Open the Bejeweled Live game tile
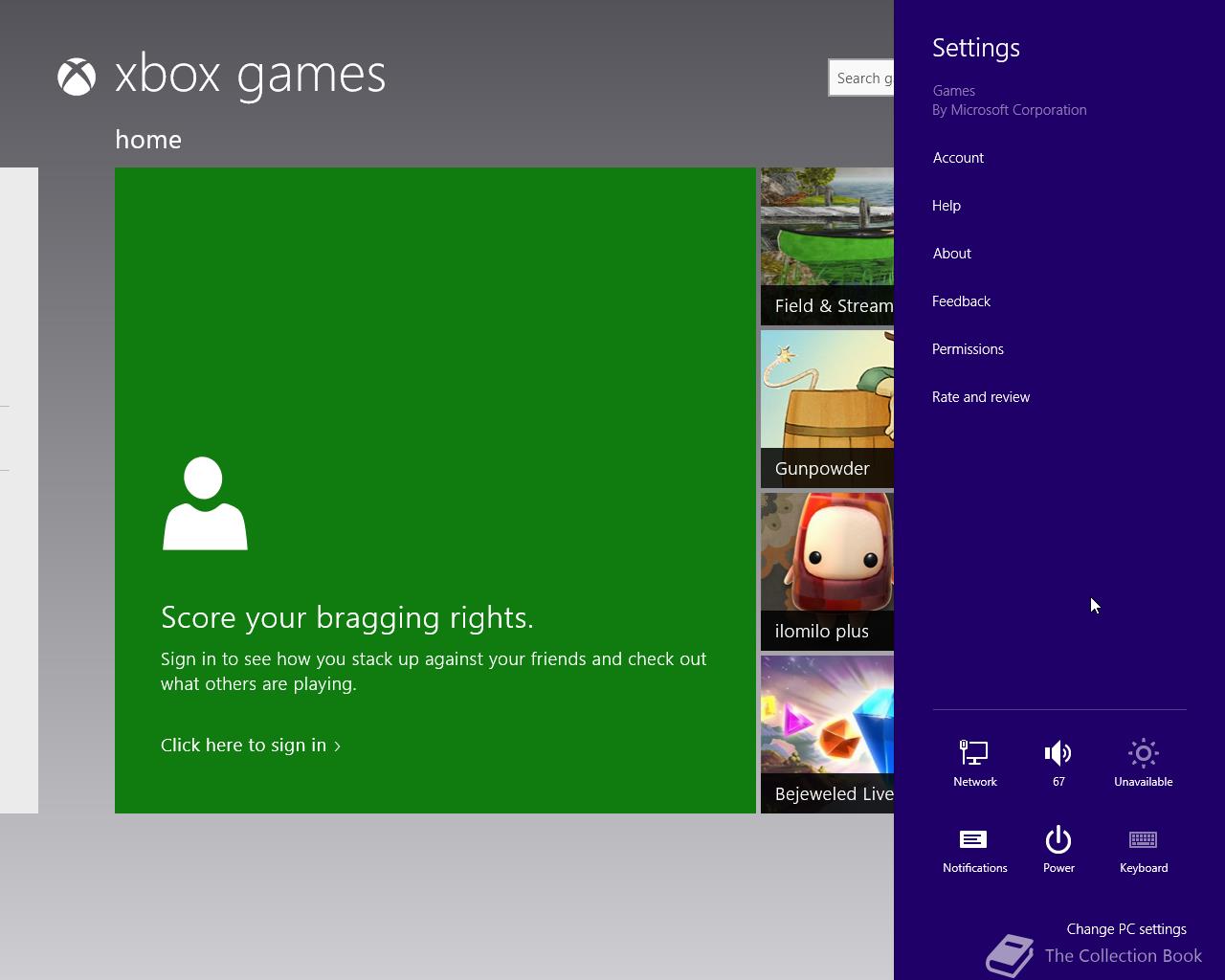The image size is (1225, 980). [827, 734]
